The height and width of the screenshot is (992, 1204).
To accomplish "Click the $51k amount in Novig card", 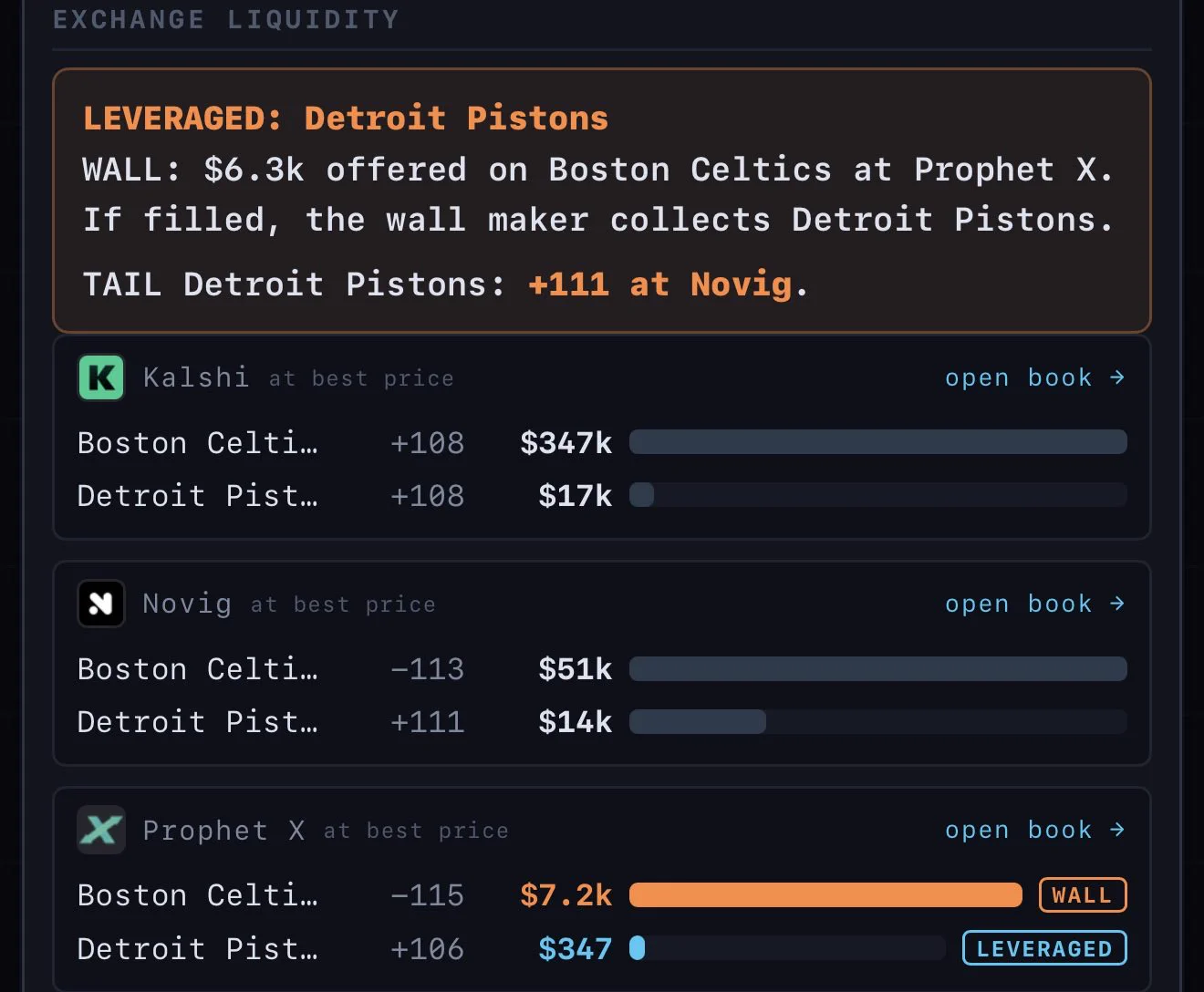I will [x=576, y=669].
